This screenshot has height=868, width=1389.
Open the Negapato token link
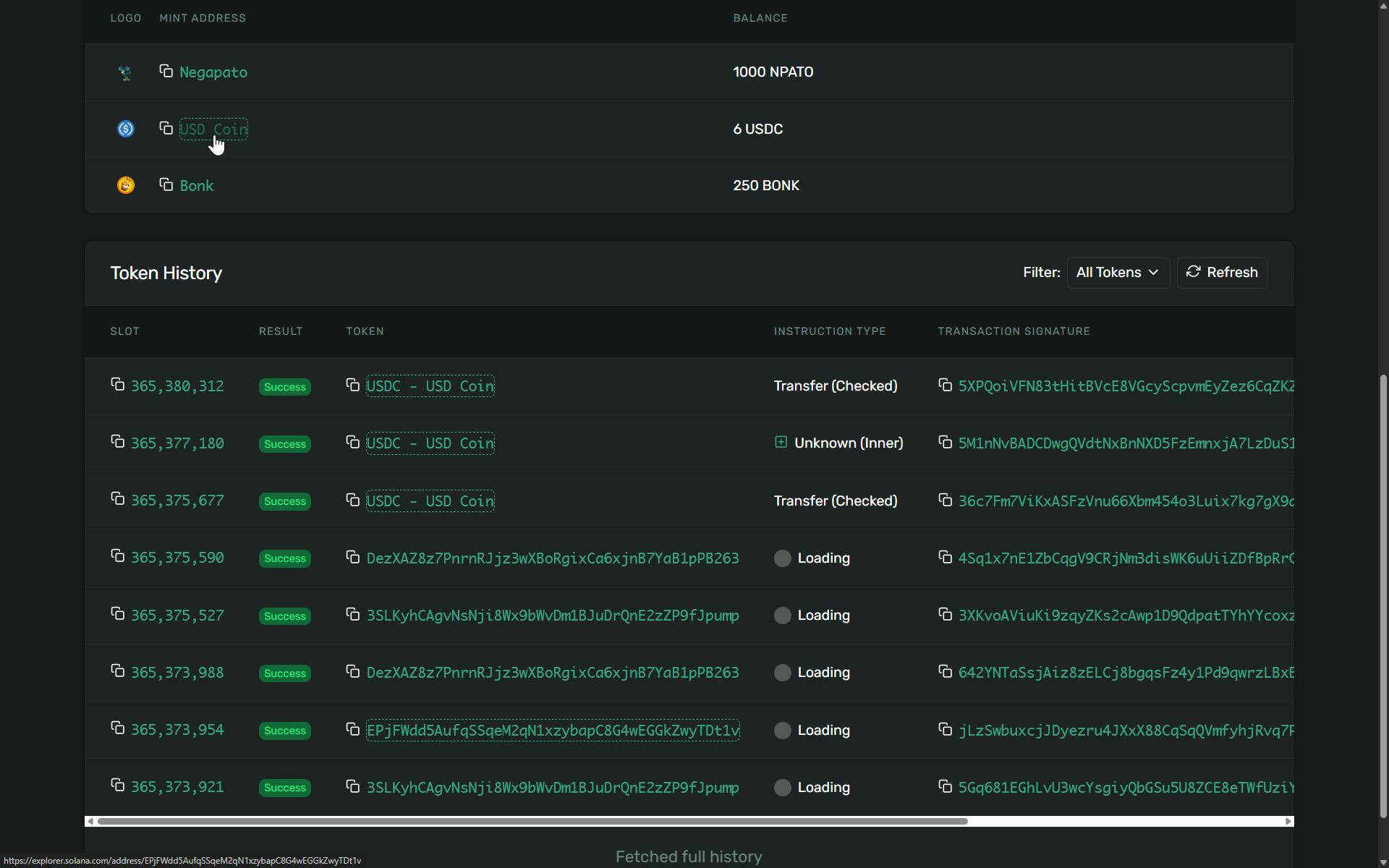[x=213, y=72]
